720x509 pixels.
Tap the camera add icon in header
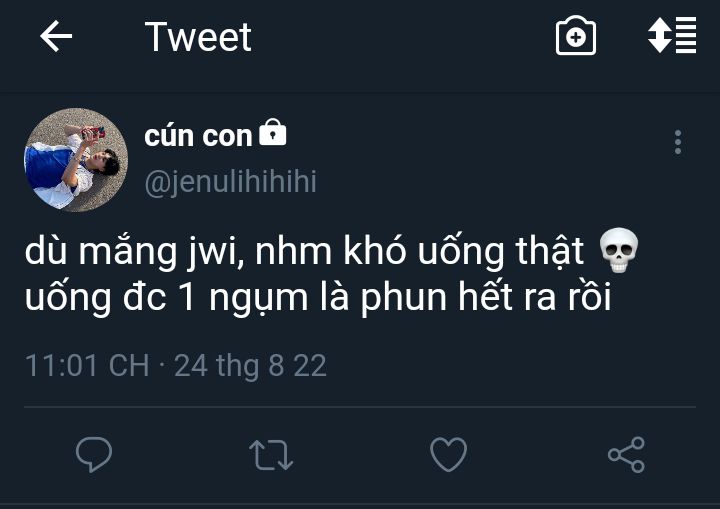tap(576, 37)
